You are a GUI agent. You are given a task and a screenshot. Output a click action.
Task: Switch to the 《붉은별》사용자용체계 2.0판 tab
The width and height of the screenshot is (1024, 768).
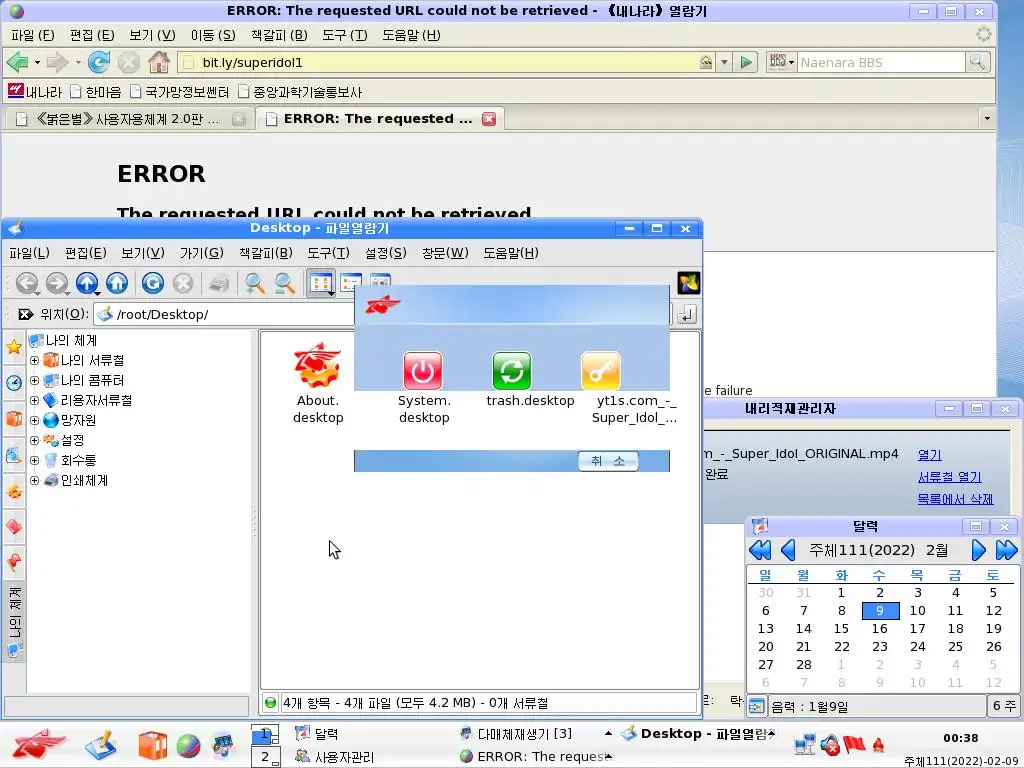(x=127, y=119)
